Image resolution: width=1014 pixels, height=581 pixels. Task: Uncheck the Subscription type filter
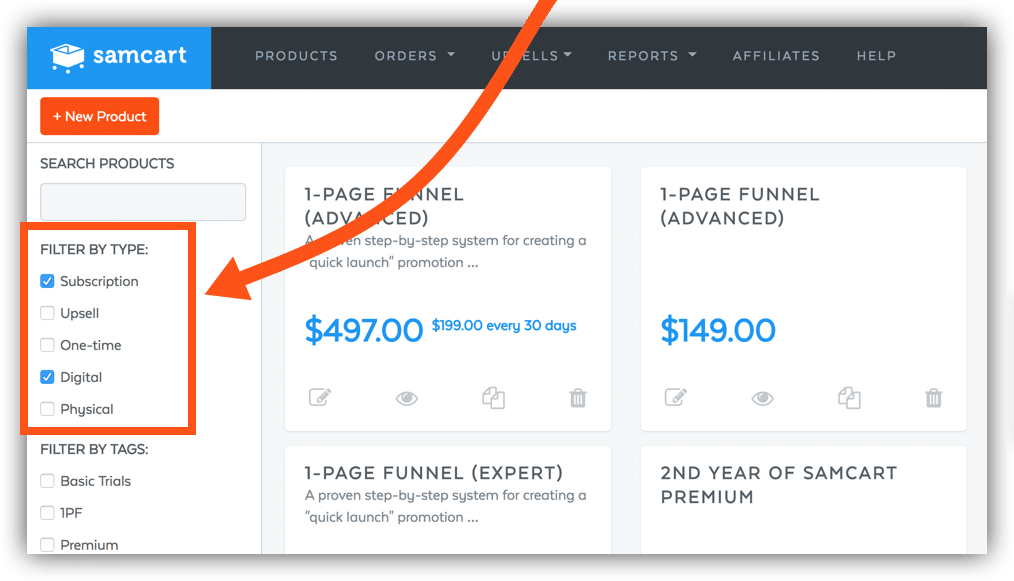(x=47, y=281)
